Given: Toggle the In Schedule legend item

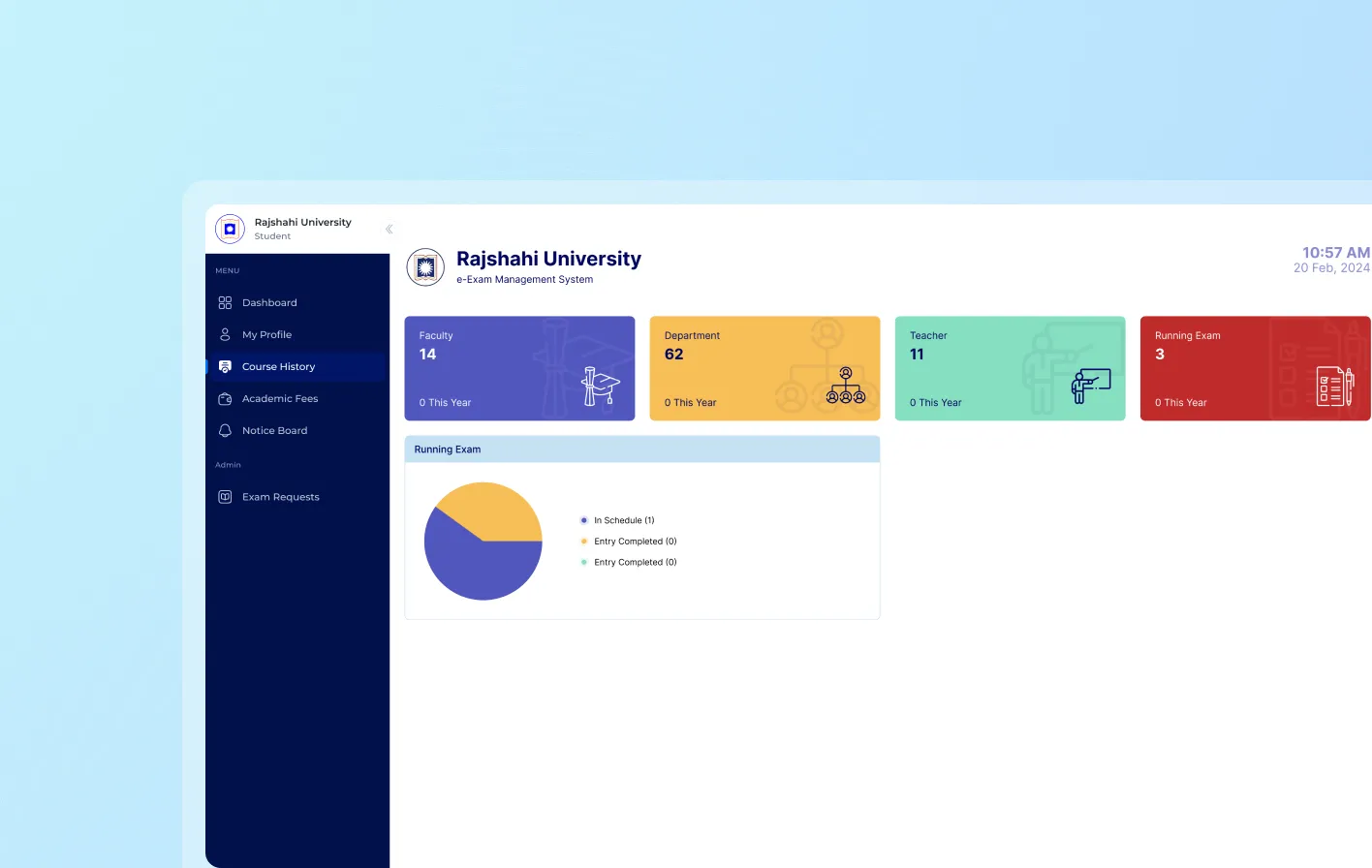Looking at the screenshot, I should 623,521.
